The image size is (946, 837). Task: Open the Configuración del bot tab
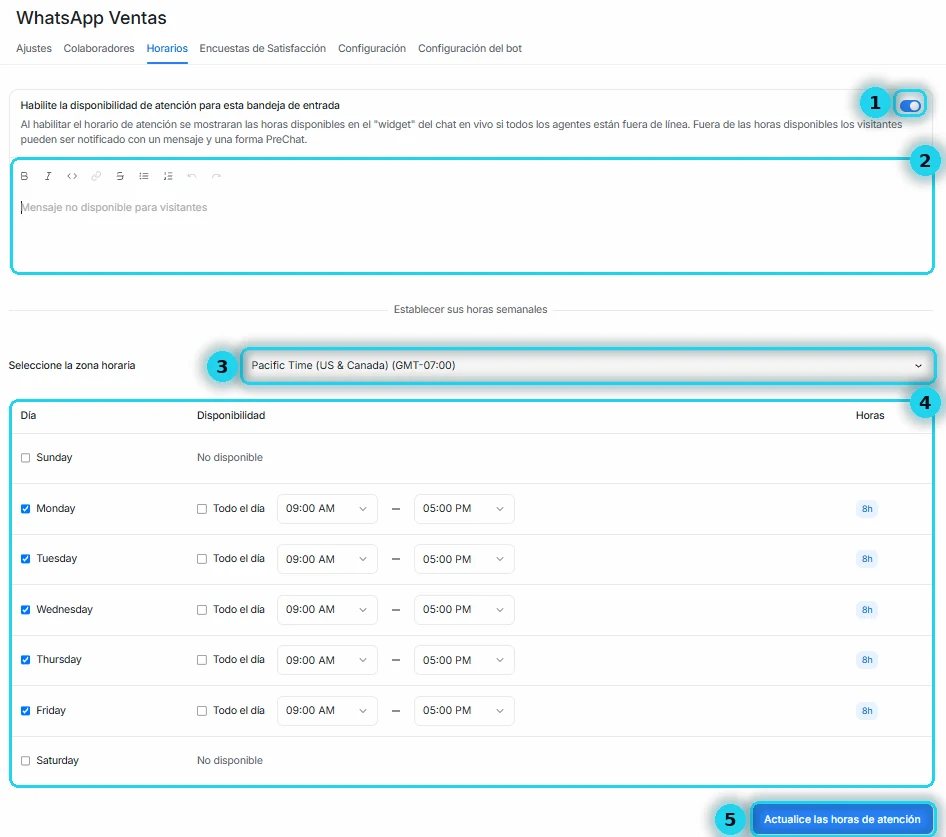tap(470, 48)
